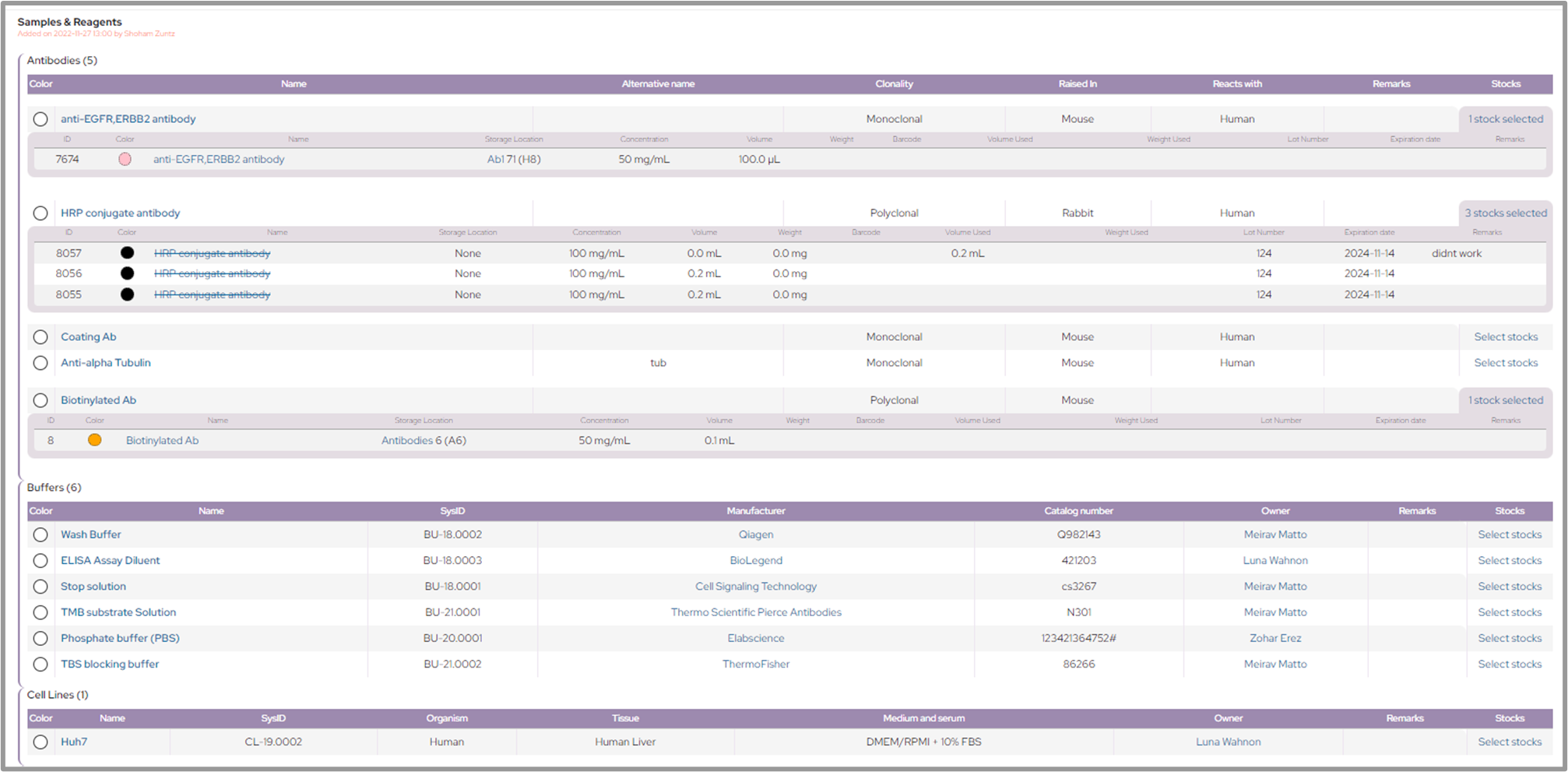Select the color circle for Coating Ab

pos(40,337)
